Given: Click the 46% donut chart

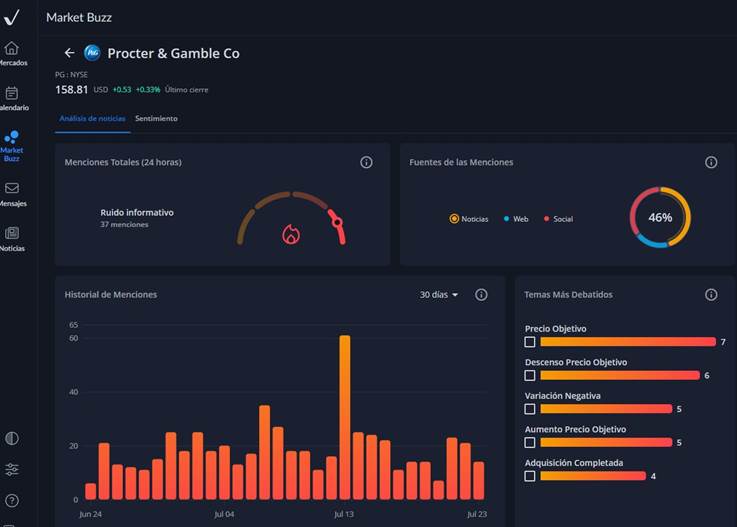Looking at the screenshot, I should [x=660, y=217].
